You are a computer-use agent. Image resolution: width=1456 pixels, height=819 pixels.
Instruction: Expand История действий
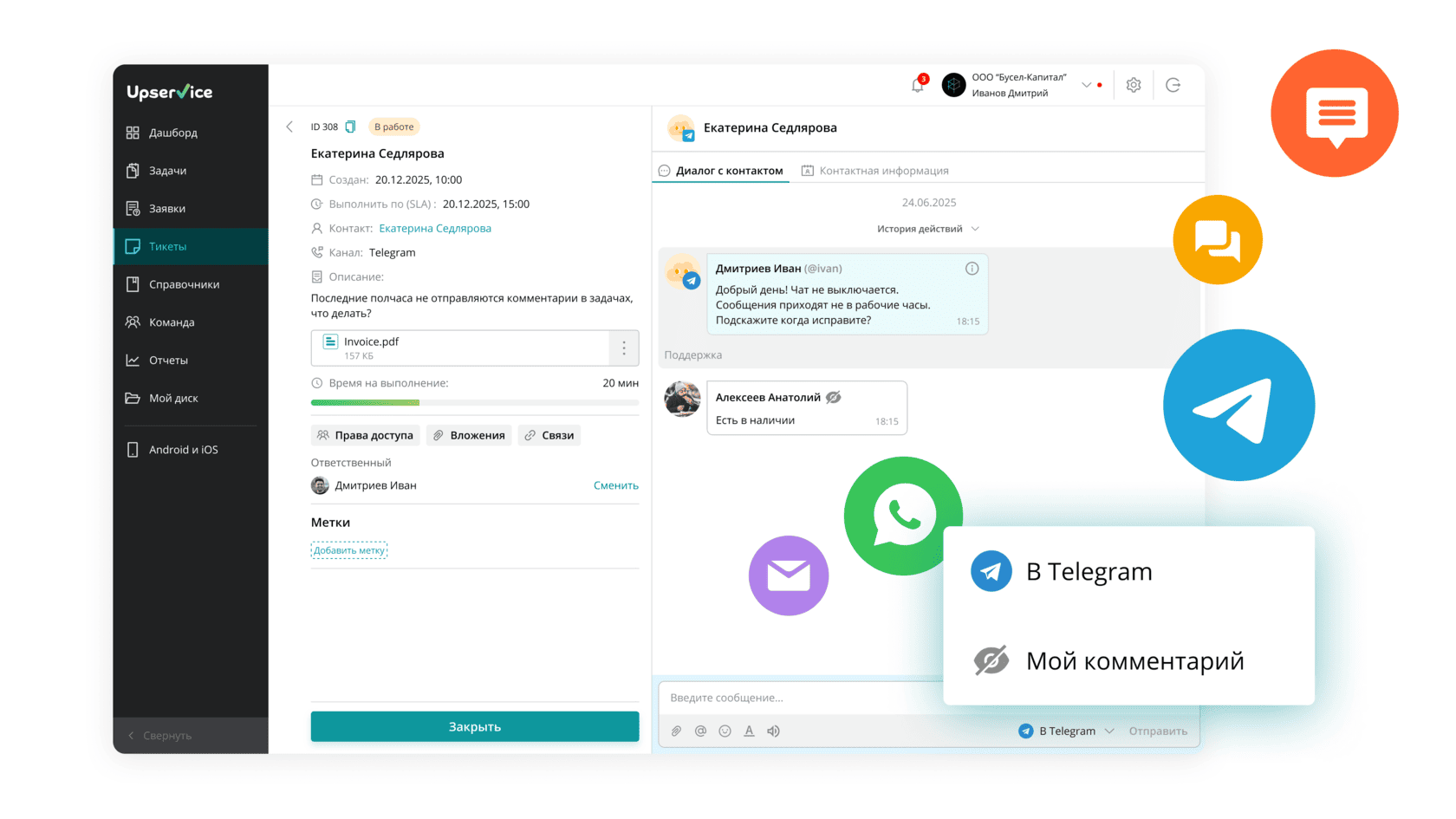pos(927,229)
